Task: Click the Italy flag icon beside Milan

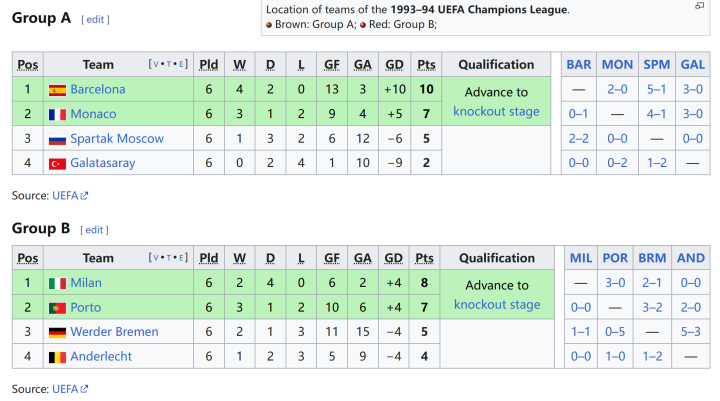Action: 57,283
